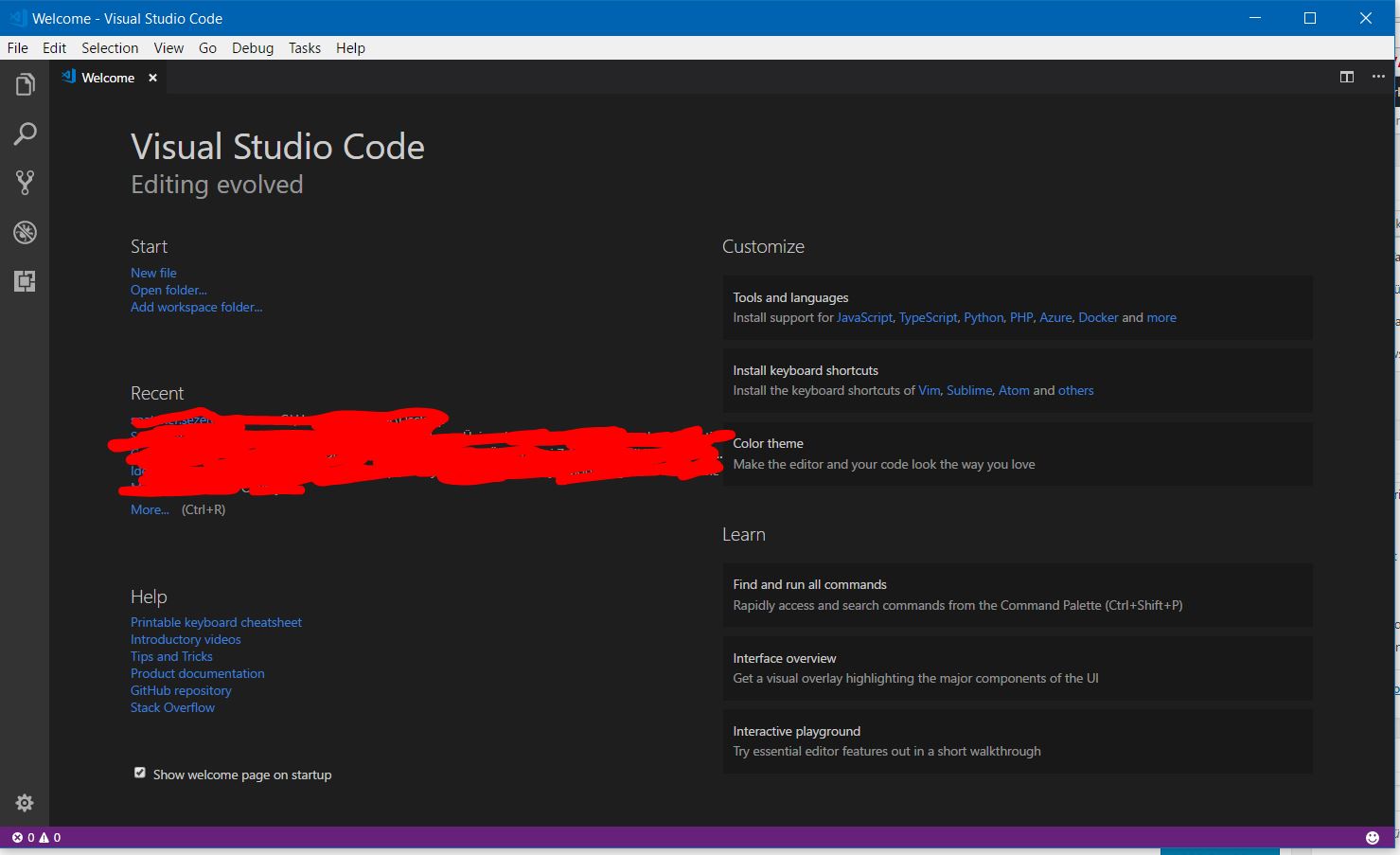1400x855 pixels.
Task: Click the Open folder link
Action: point(168,290)
